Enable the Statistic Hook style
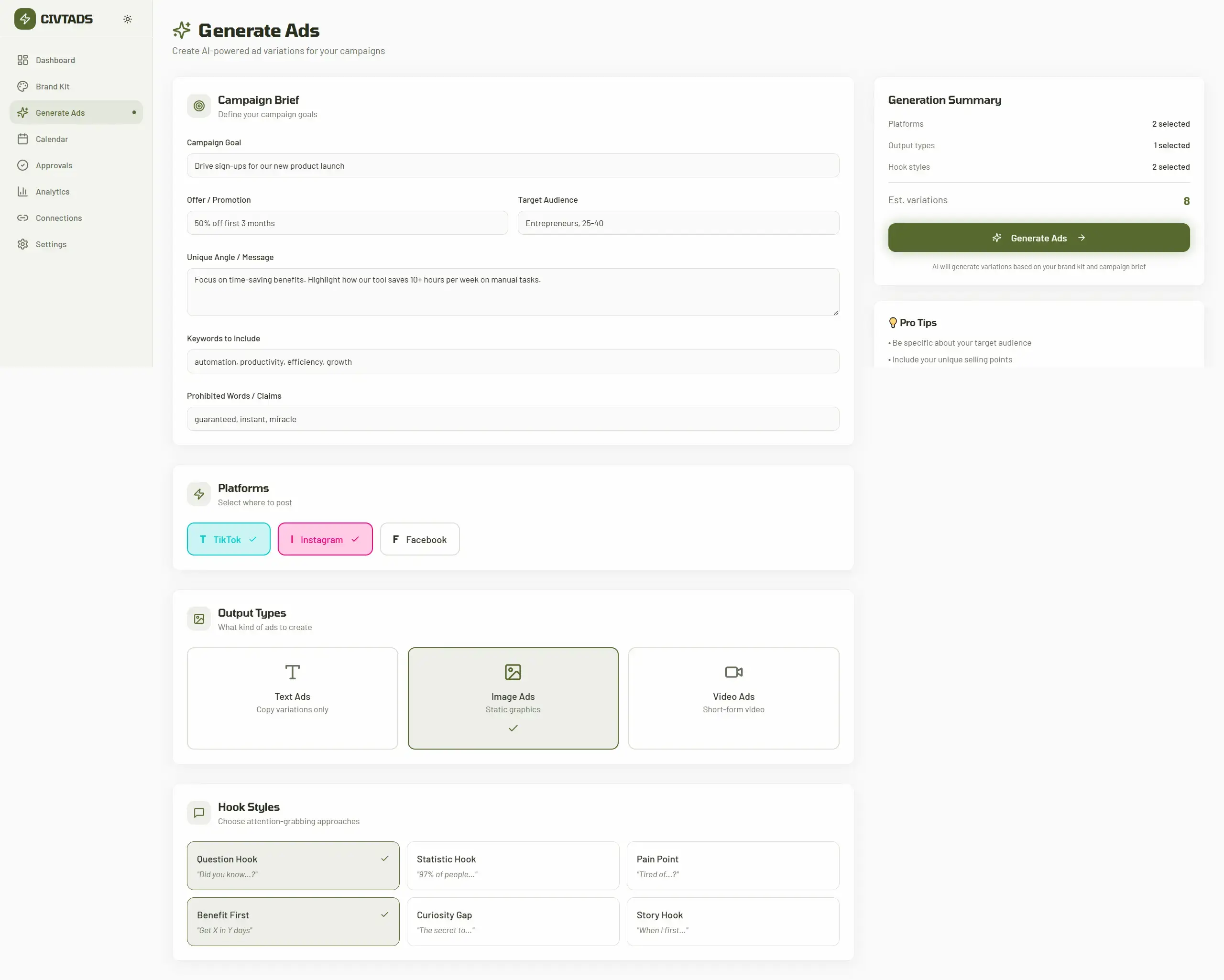The width and height of the screenshot is (1224, 980). 513,866
